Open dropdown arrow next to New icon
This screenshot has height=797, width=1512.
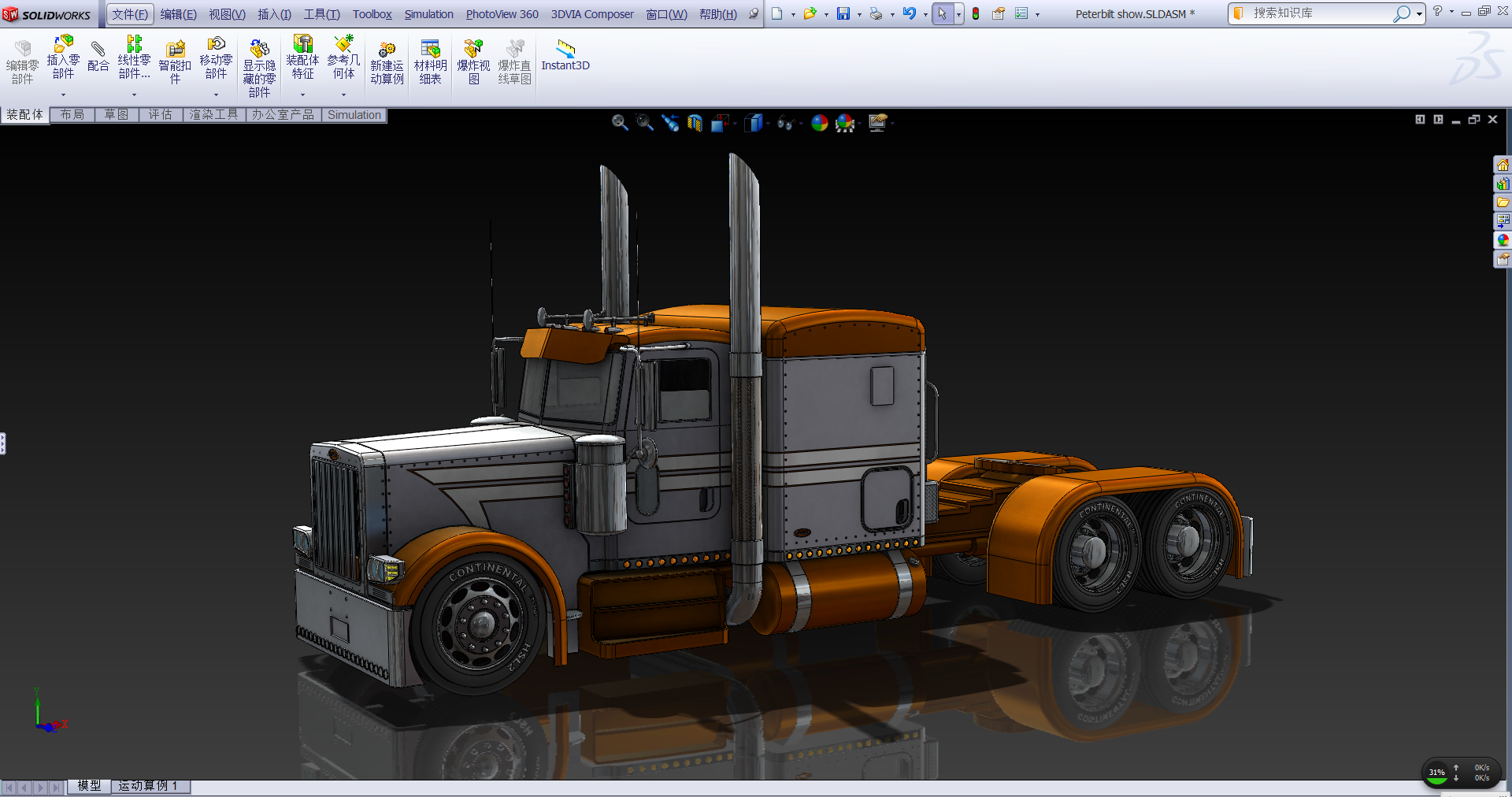point(793,15)
